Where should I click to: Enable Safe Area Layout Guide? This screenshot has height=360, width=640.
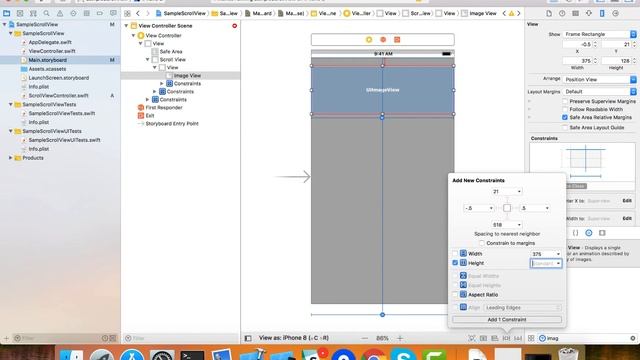(x=565, y=127)
